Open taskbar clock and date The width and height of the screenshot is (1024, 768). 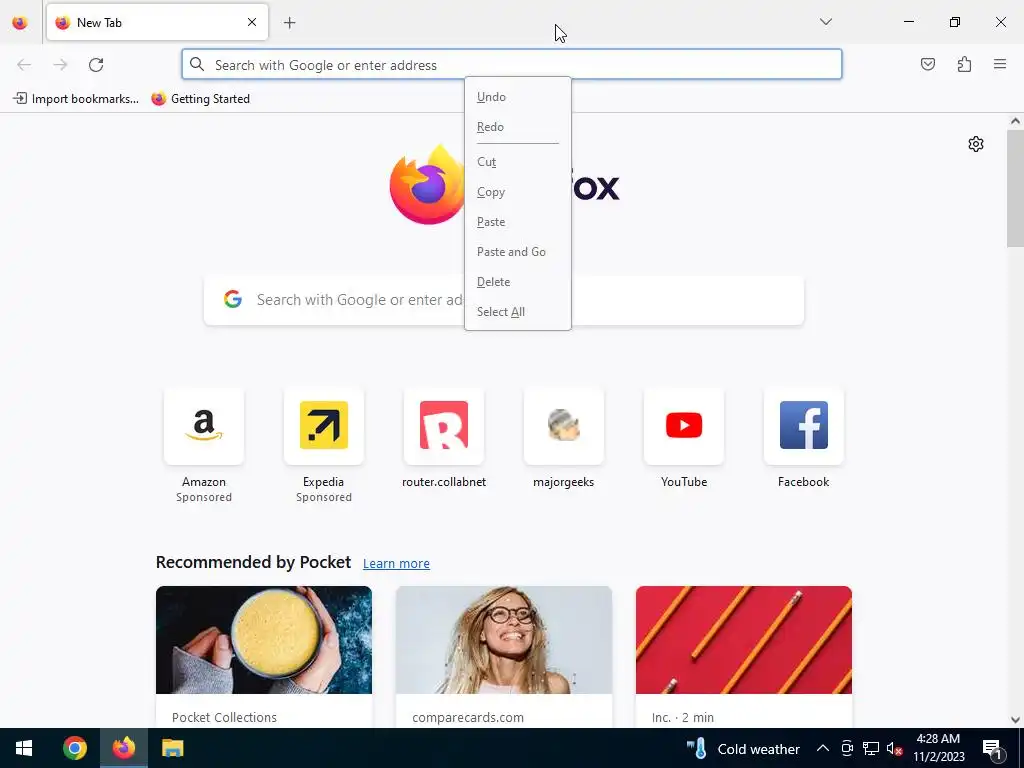[938, 748]
